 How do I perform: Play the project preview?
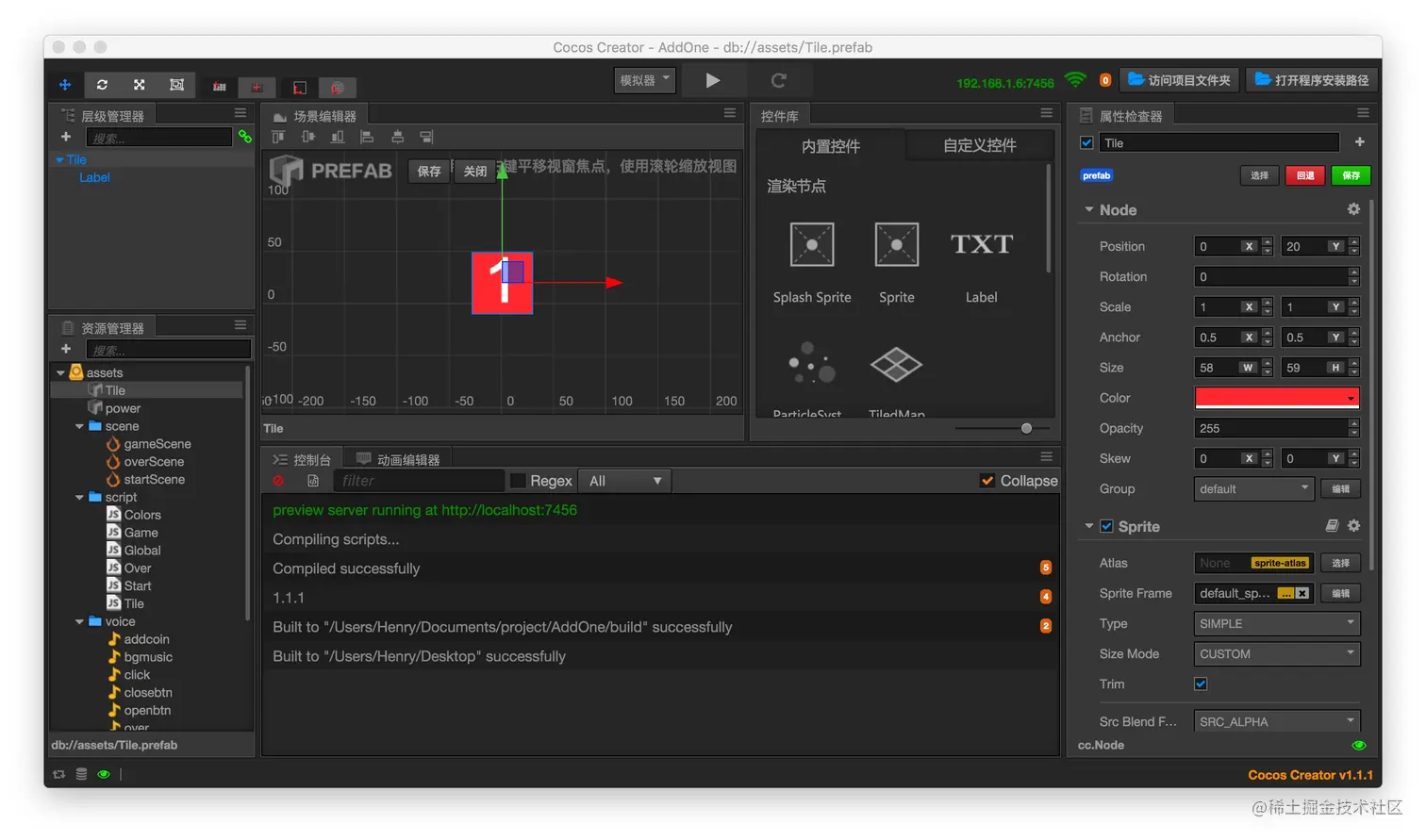point(713,81)
